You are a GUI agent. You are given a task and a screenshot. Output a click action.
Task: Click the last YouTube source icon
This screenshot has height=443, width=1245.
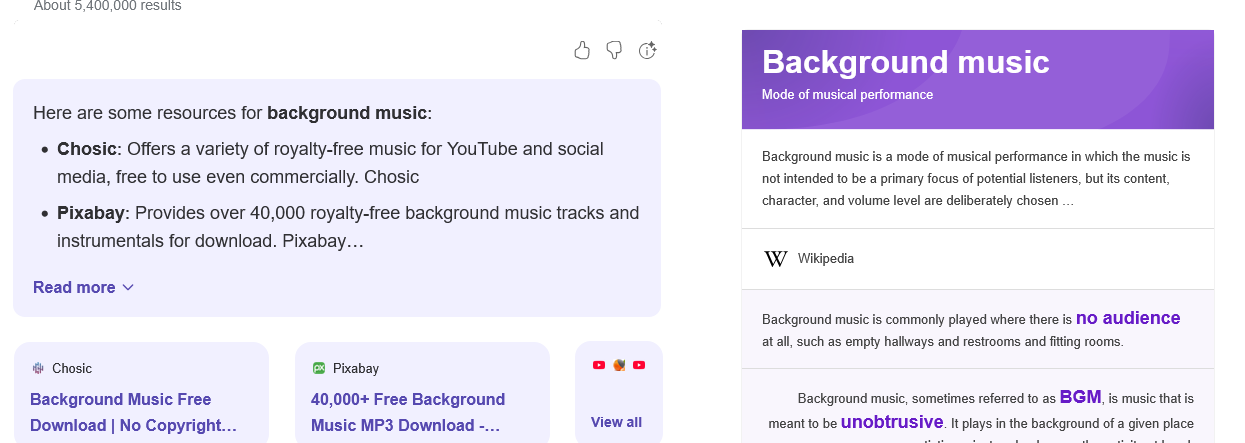639,365
